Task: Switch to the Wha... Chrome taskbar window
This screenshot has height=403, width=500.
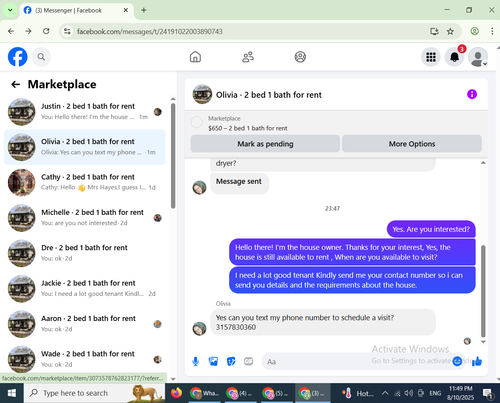Action: coord(204,393)
